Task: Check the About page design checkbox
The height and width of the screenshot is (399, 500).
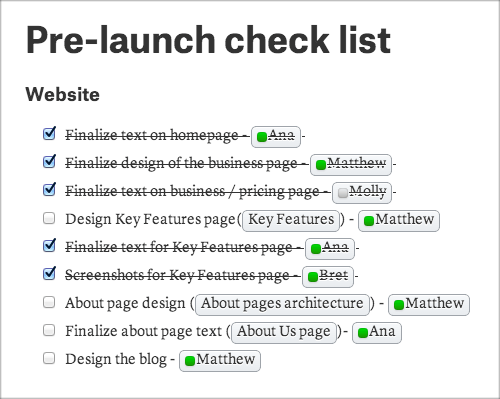Action: pos(49,302)
